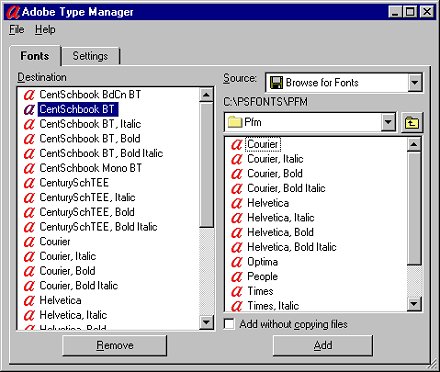Click the font icon beside People
440x372 pixels.
237,276
